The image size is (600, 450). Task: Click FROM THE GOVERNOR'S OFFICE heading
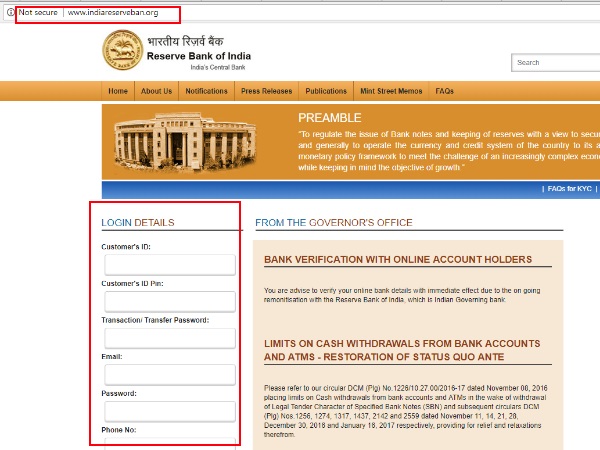tap(334, 223)
